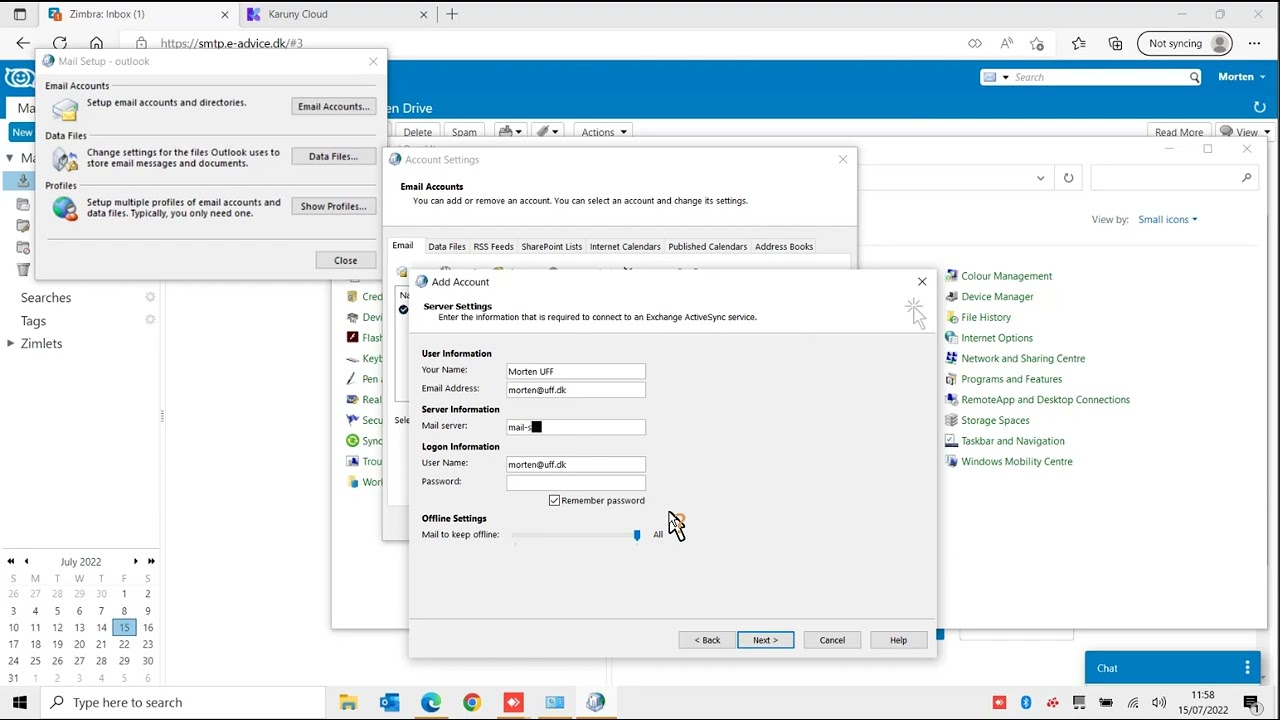Switch to the RSS Feeds tab

pos(493,247)
